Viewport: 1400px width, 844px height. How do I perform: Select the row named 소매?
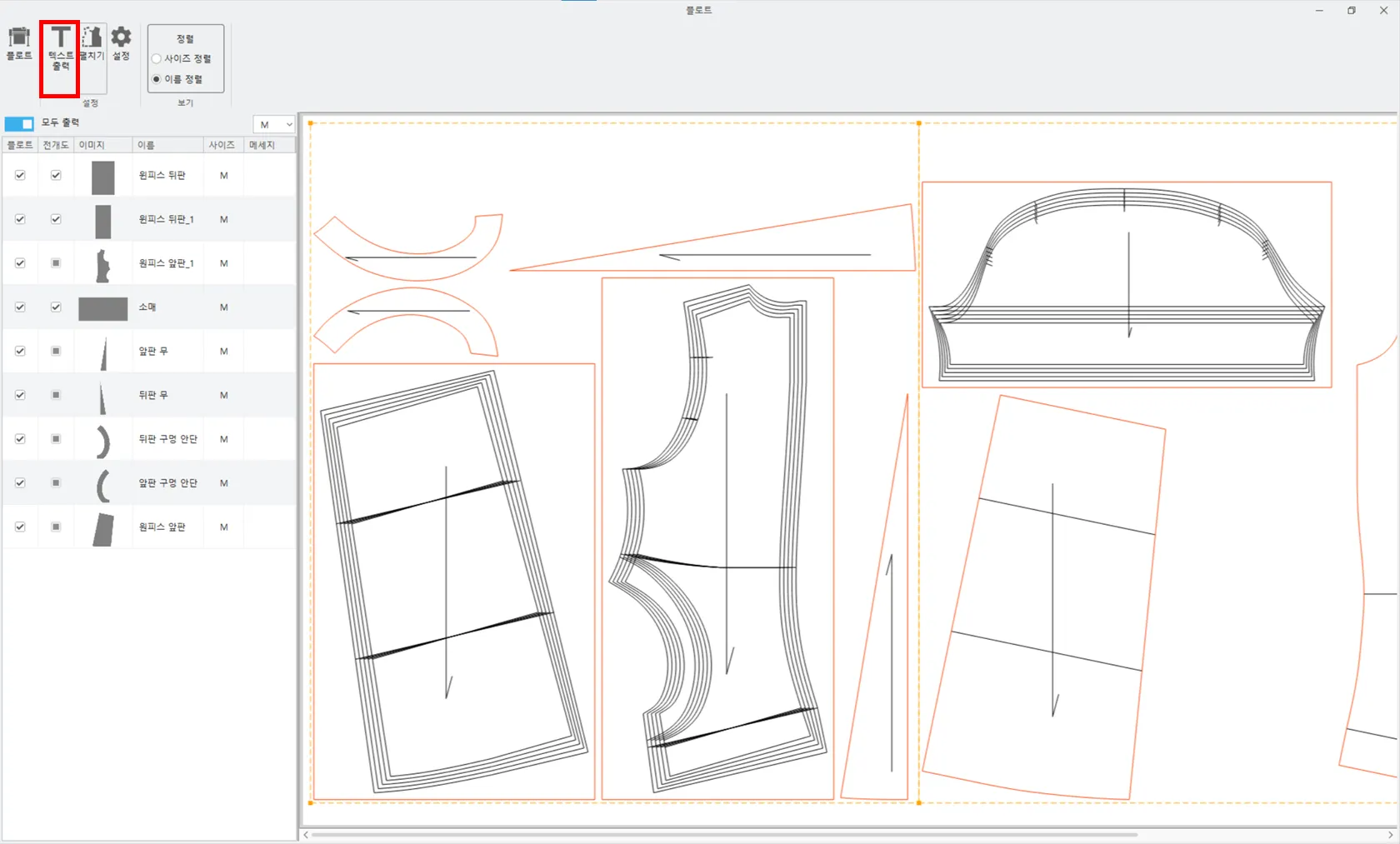tap(147, 307)
